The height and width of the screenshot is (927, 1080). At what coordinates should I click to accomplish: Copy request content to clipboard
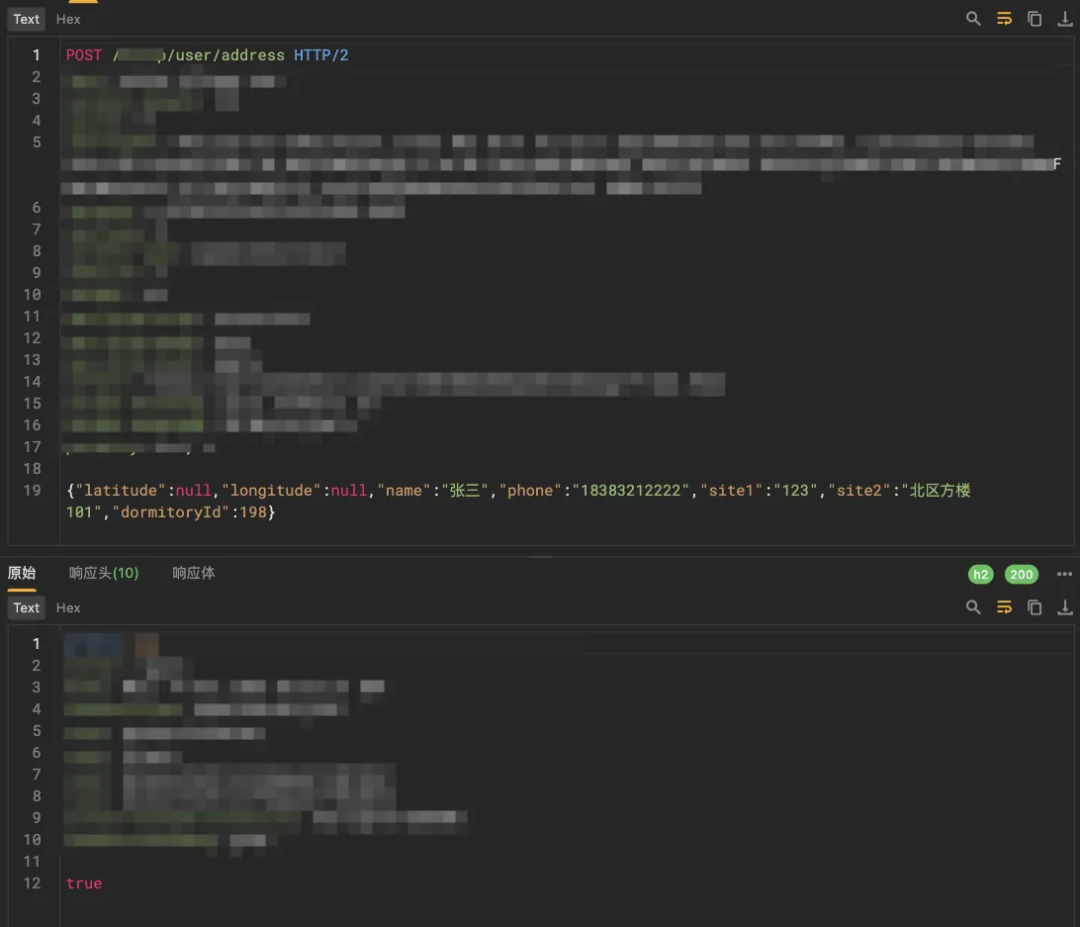(1035, 19)
